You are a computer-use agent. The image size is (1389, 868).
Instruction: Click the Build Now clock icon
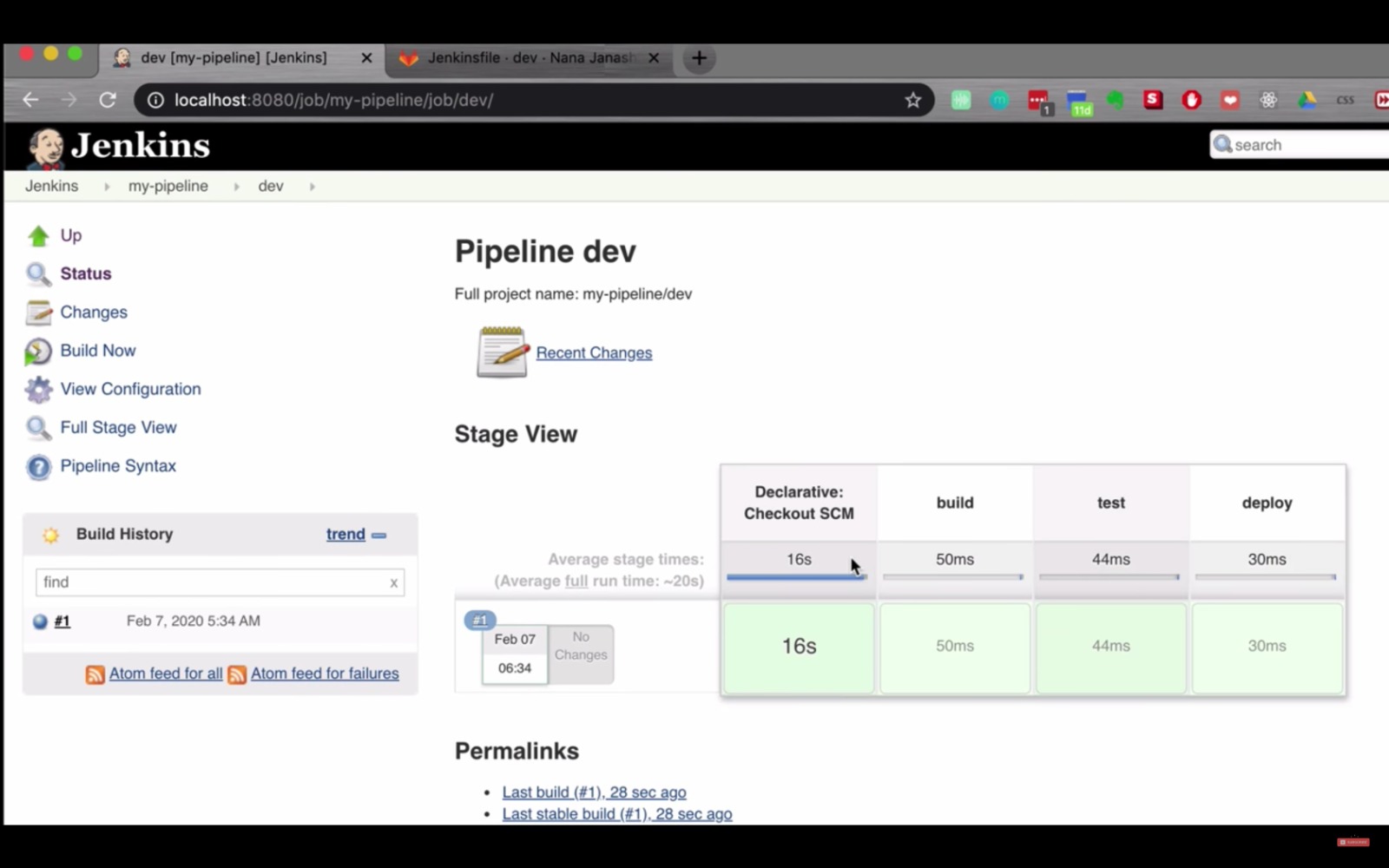click(x=38, y=352)
